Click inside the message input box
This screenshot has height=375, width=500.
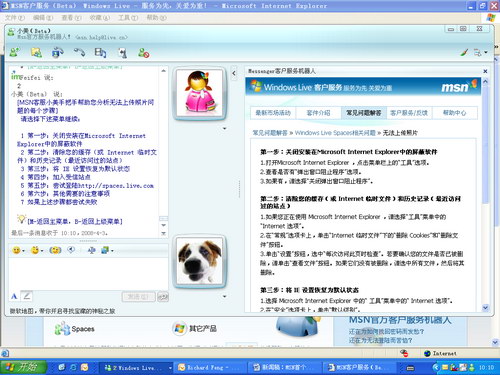pos(88,273)
